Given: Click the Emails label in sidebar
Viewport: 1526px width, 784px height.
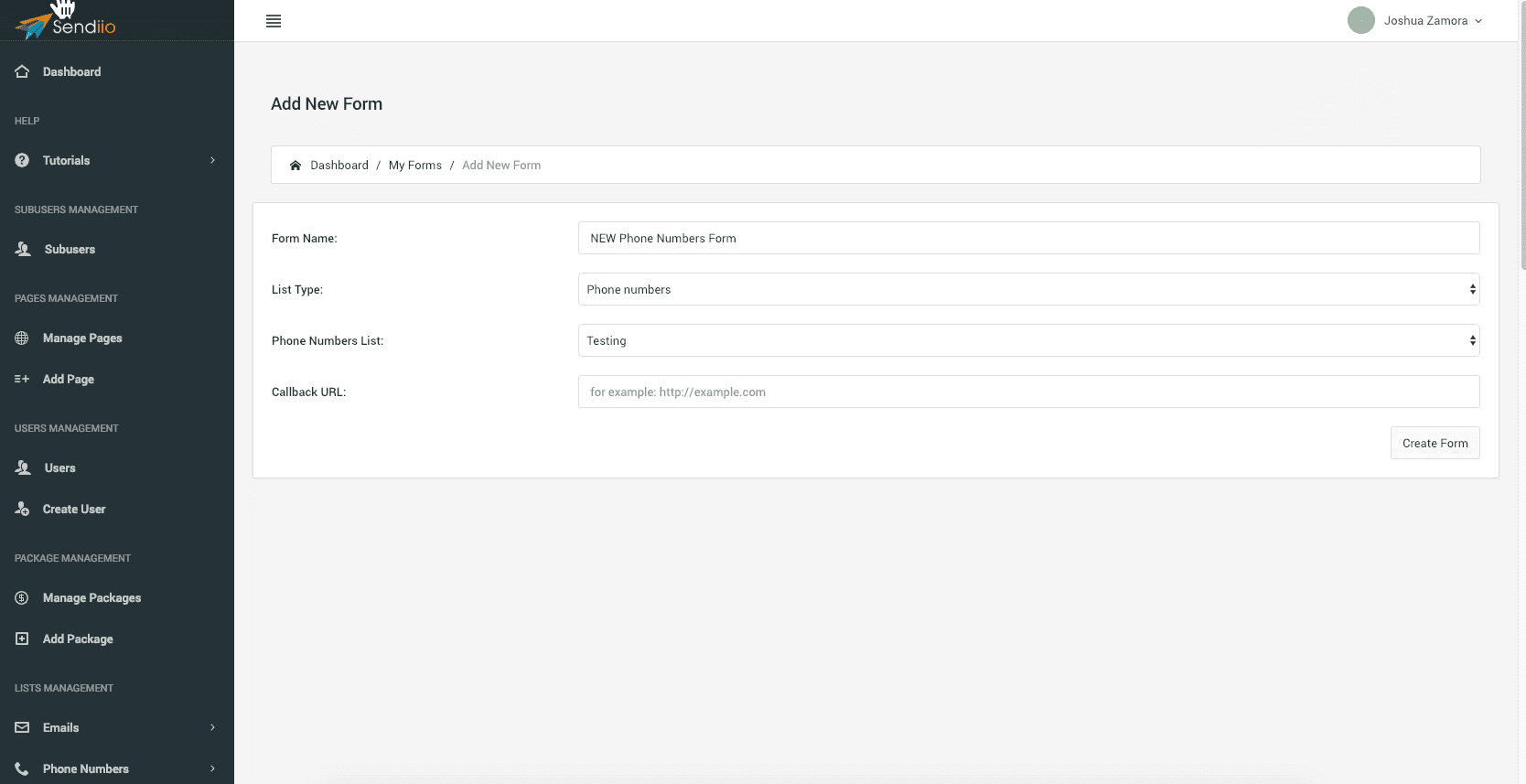Looking at the screenshot, I should [x=60, y=727].
